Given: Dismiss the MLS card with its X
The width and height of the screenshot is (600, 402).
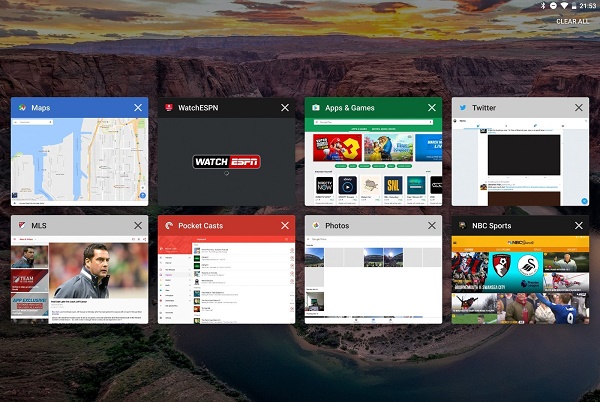Looking at the screenshot, I should pyautogui.click(x=138, y=226).
